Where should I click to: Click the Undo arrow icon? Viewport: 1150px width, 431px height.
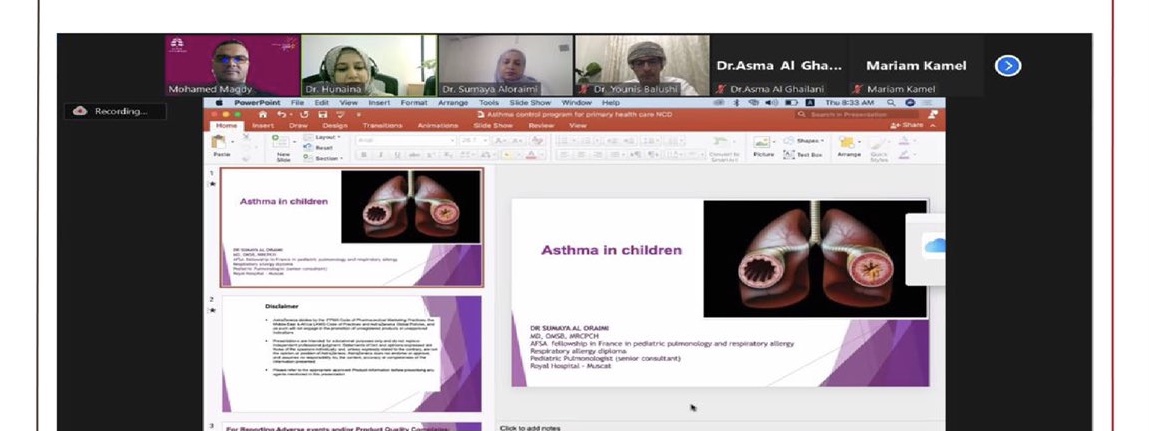(283, 114)
